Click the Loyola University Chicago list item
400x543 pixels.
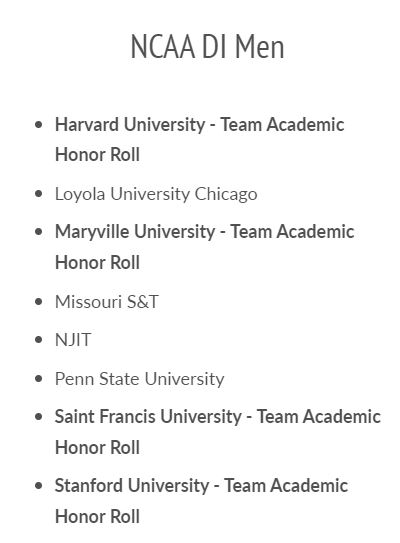click(156, 194)
